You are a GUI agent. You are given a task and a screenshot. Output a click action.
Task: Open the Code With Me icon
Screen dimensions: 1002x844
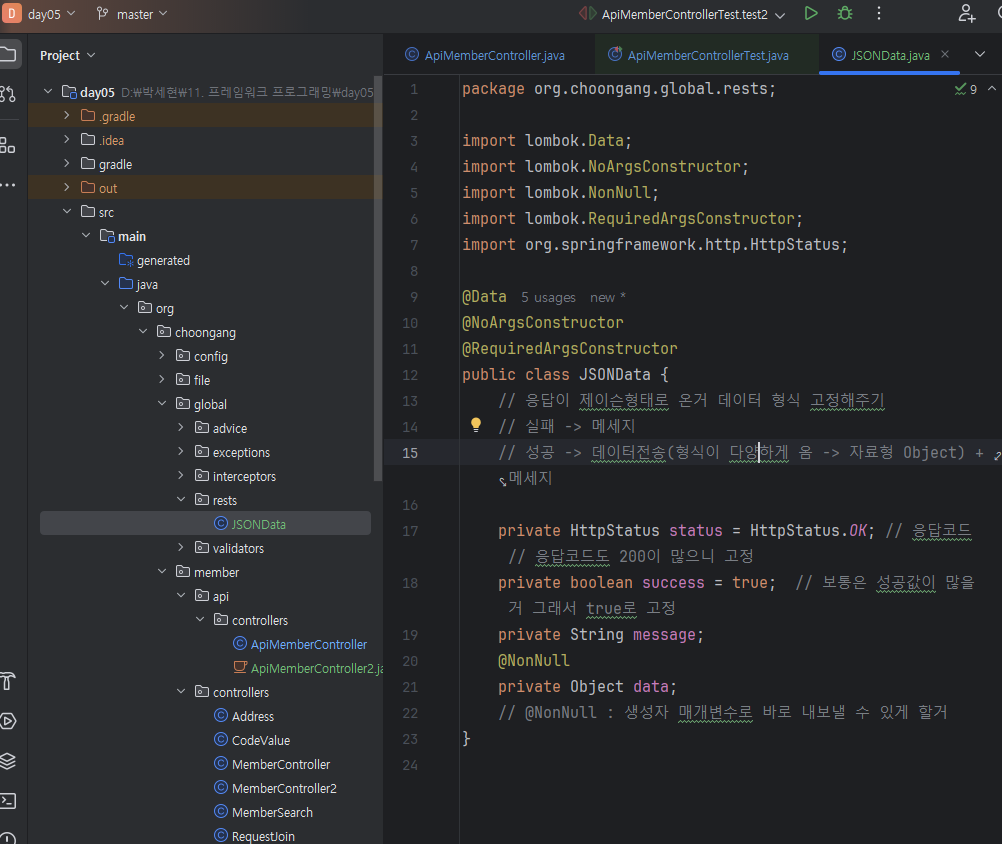click(x=966, y=14)
